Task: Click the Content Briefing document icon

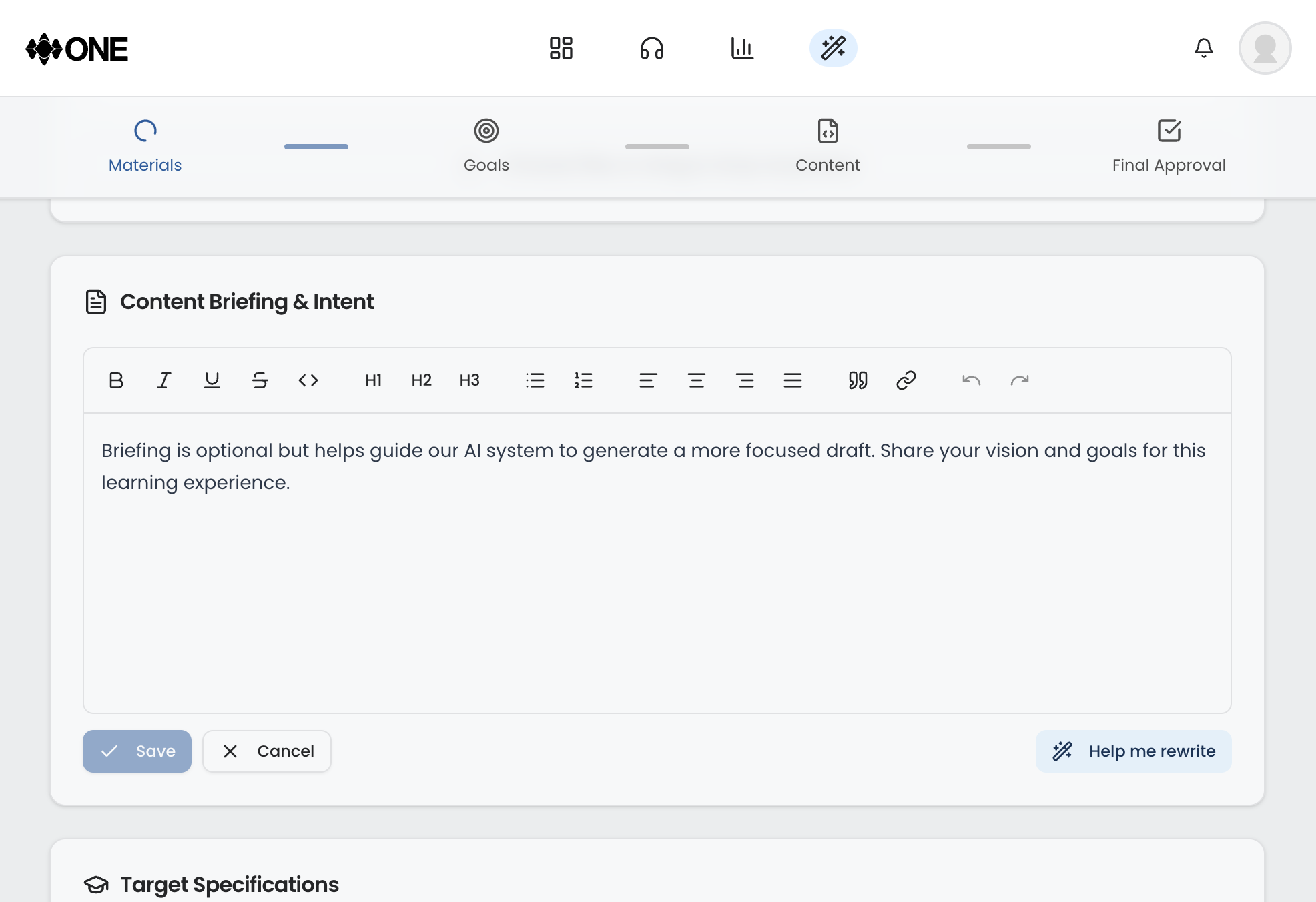Action: tap(95, 301)
